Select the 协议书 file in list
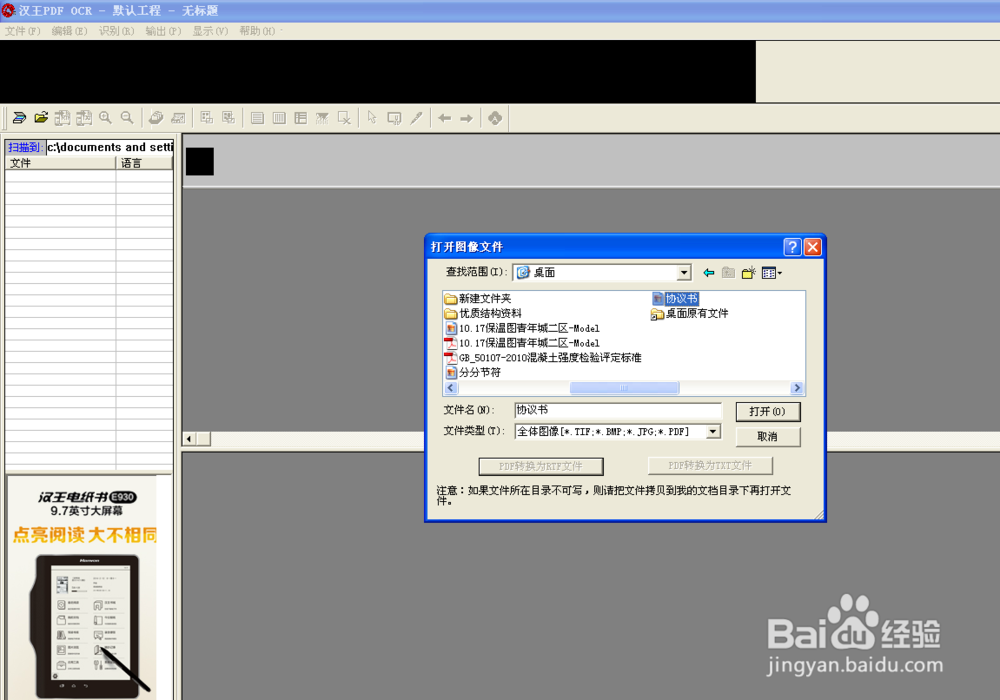Image resolution: width=1000 pixels, height=700 pixels. click(675, 298)
